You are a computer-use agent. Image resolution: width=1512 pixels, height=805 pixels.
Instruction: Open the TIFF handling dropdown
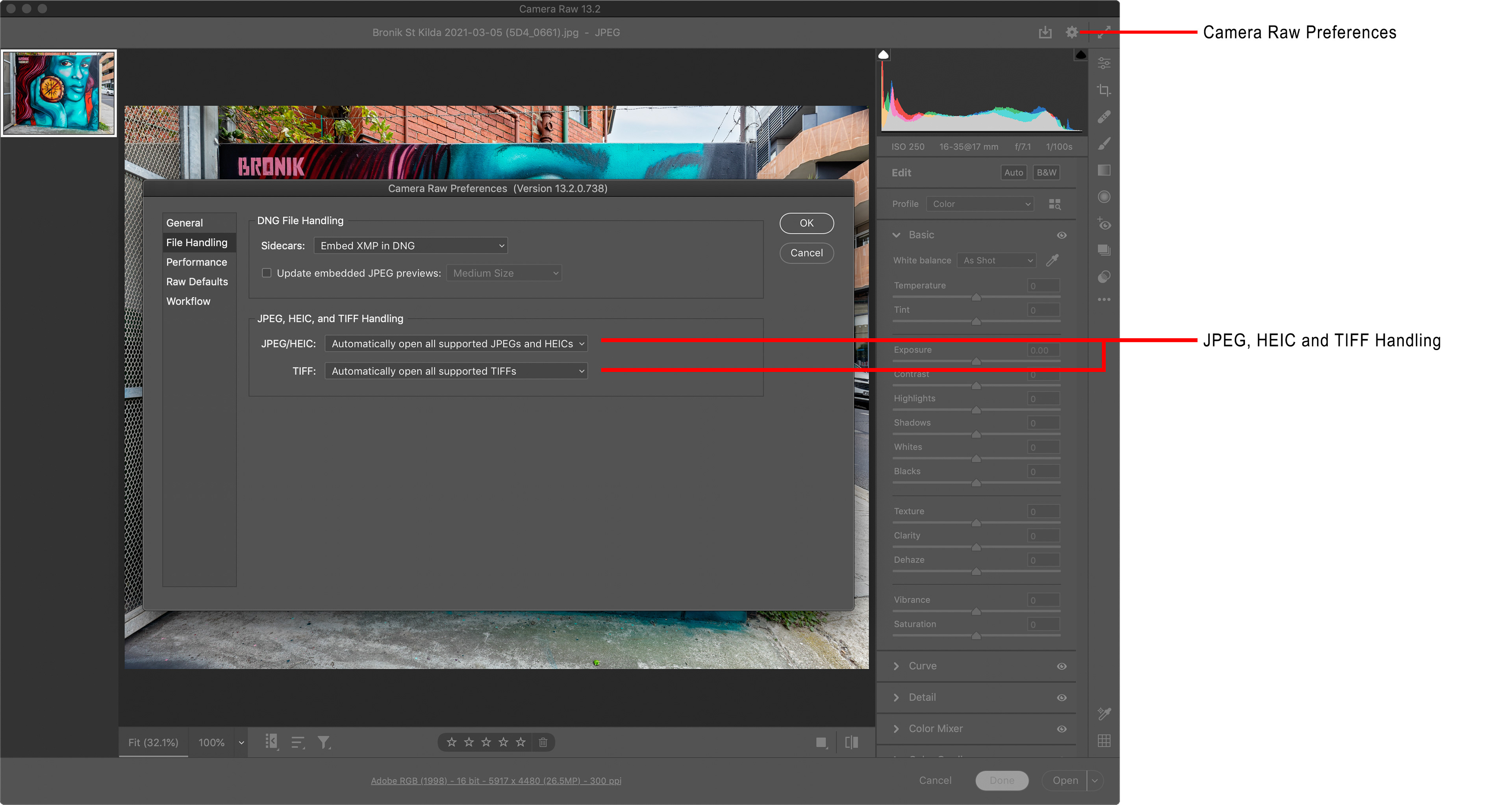456,371
